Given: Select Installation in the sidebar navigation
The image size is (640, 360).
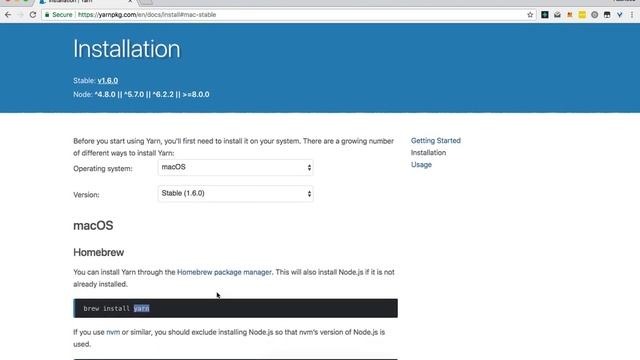Looking at the screenshot, I should pyautogui.click(x=428, y=153).
